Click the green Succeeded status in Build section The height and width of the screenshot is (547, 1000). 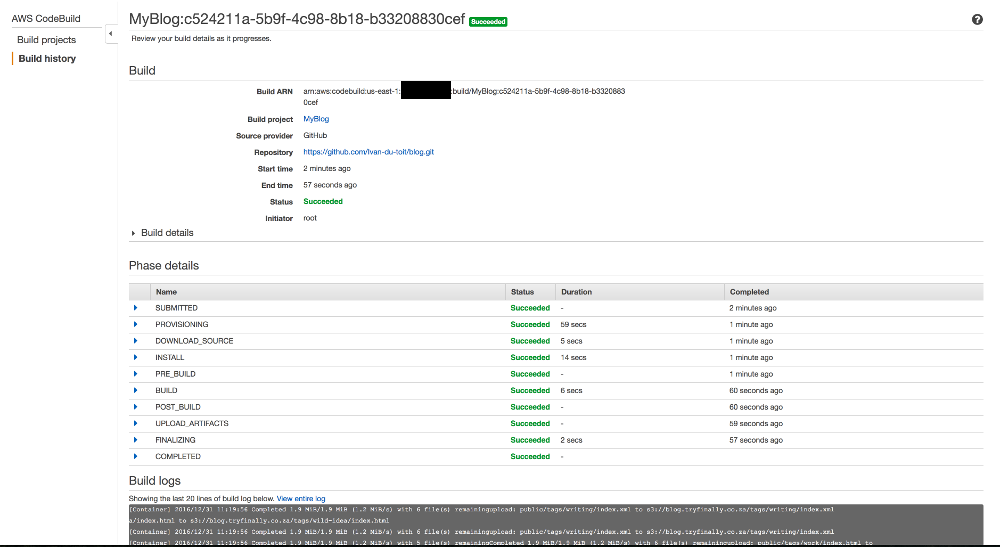323,201
